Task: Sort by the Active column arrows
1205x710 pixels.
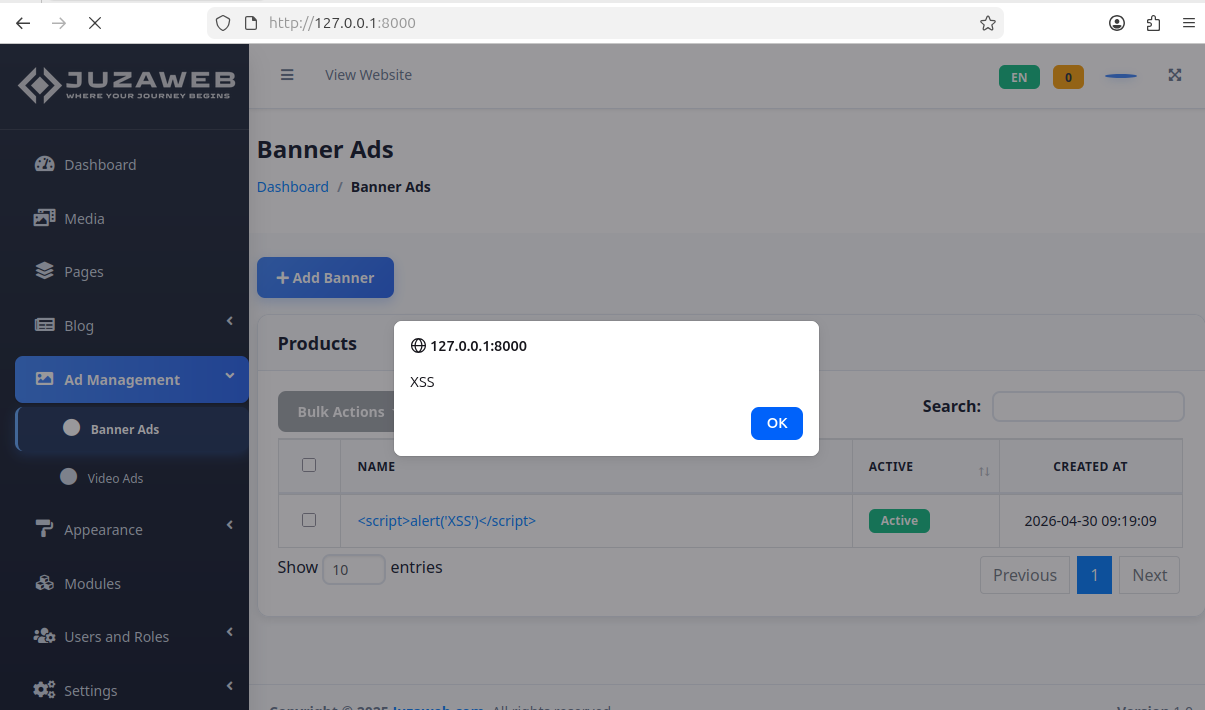Action: point(984,471)
